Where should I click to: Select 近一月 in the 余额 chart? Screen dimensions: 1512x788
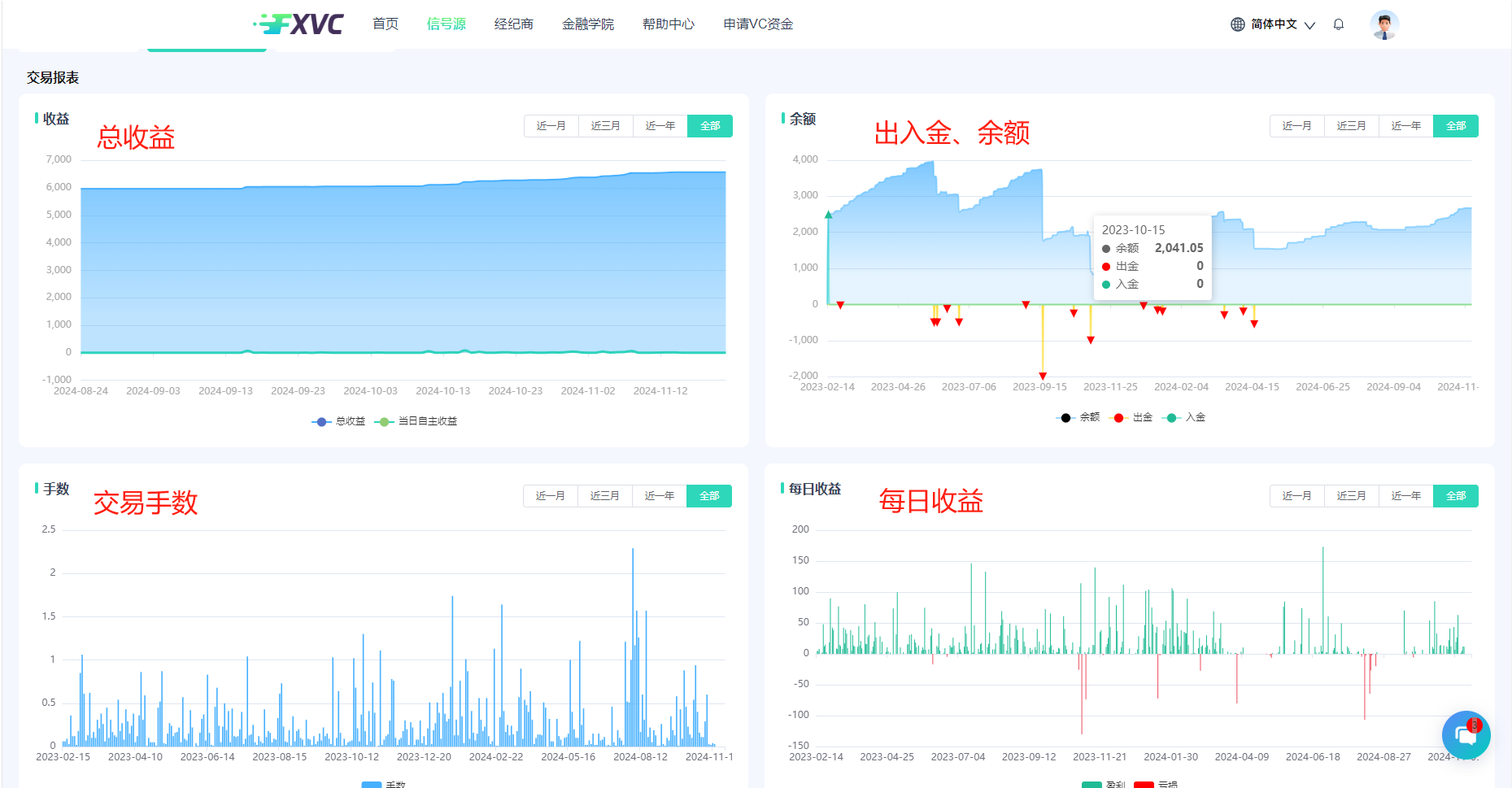coord(1297,126)
